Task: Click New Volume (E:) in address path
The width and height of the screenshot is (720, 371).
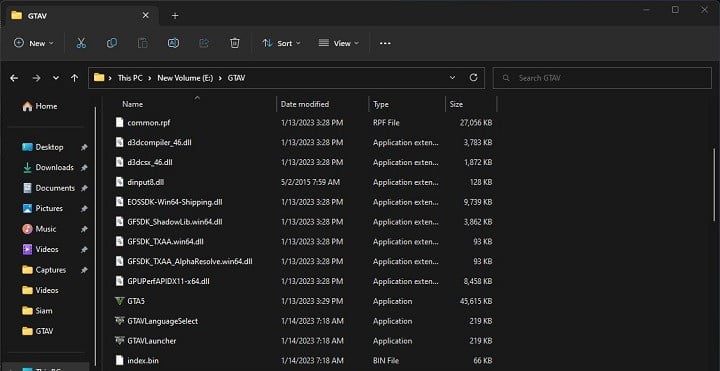Action: tap(185, 78)
